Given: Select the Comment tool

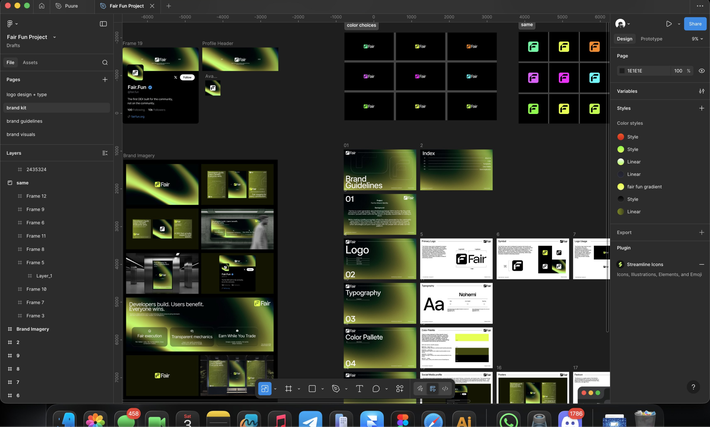Looking at the screenshot, I should [x=376, y=388].
